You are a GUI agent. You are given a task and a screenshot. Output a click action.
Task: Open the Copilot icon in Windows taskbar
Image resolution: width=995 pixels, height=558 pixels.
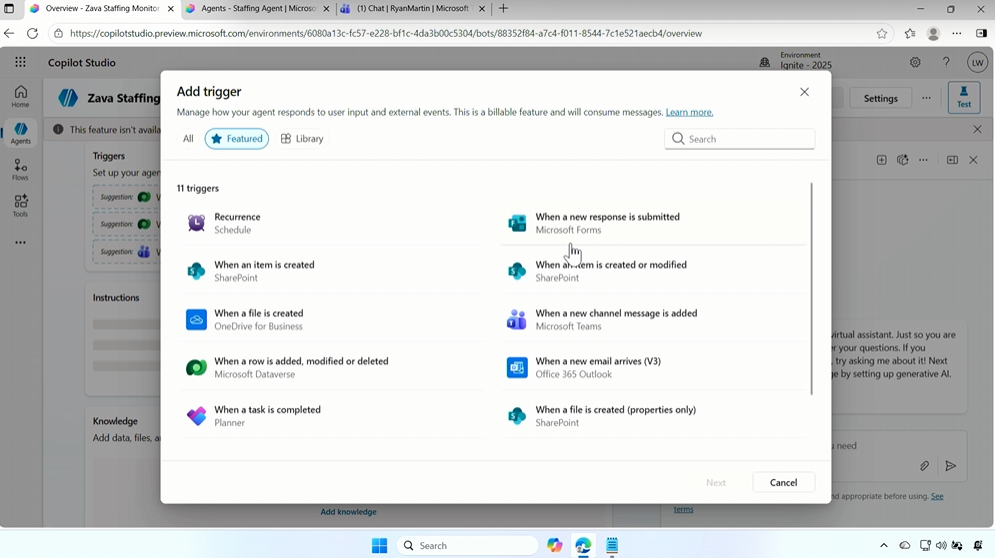[x=555, y=545]
